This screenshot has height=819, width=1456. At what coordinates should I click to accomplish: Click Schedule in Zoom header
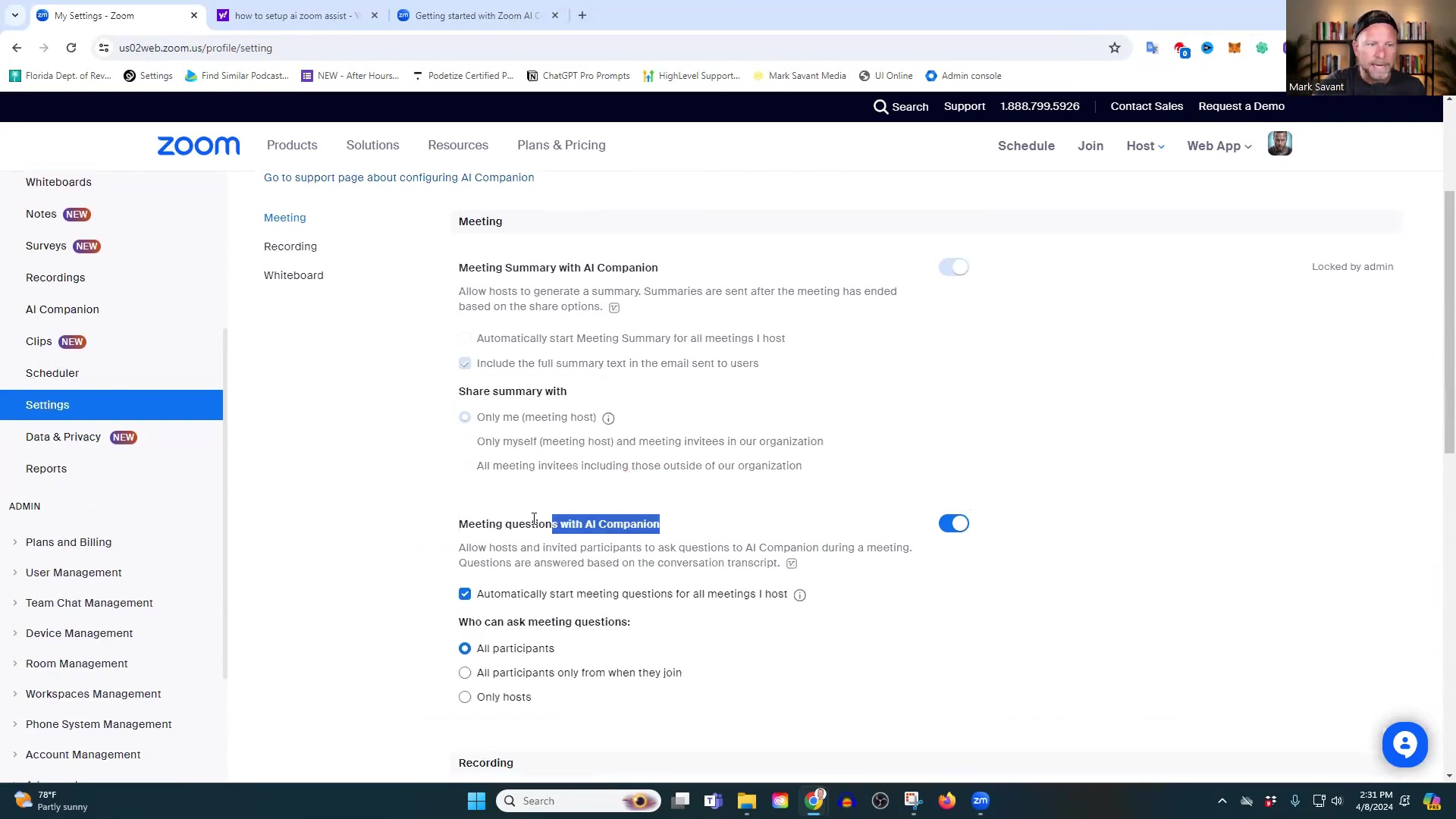coord(1026,146)
